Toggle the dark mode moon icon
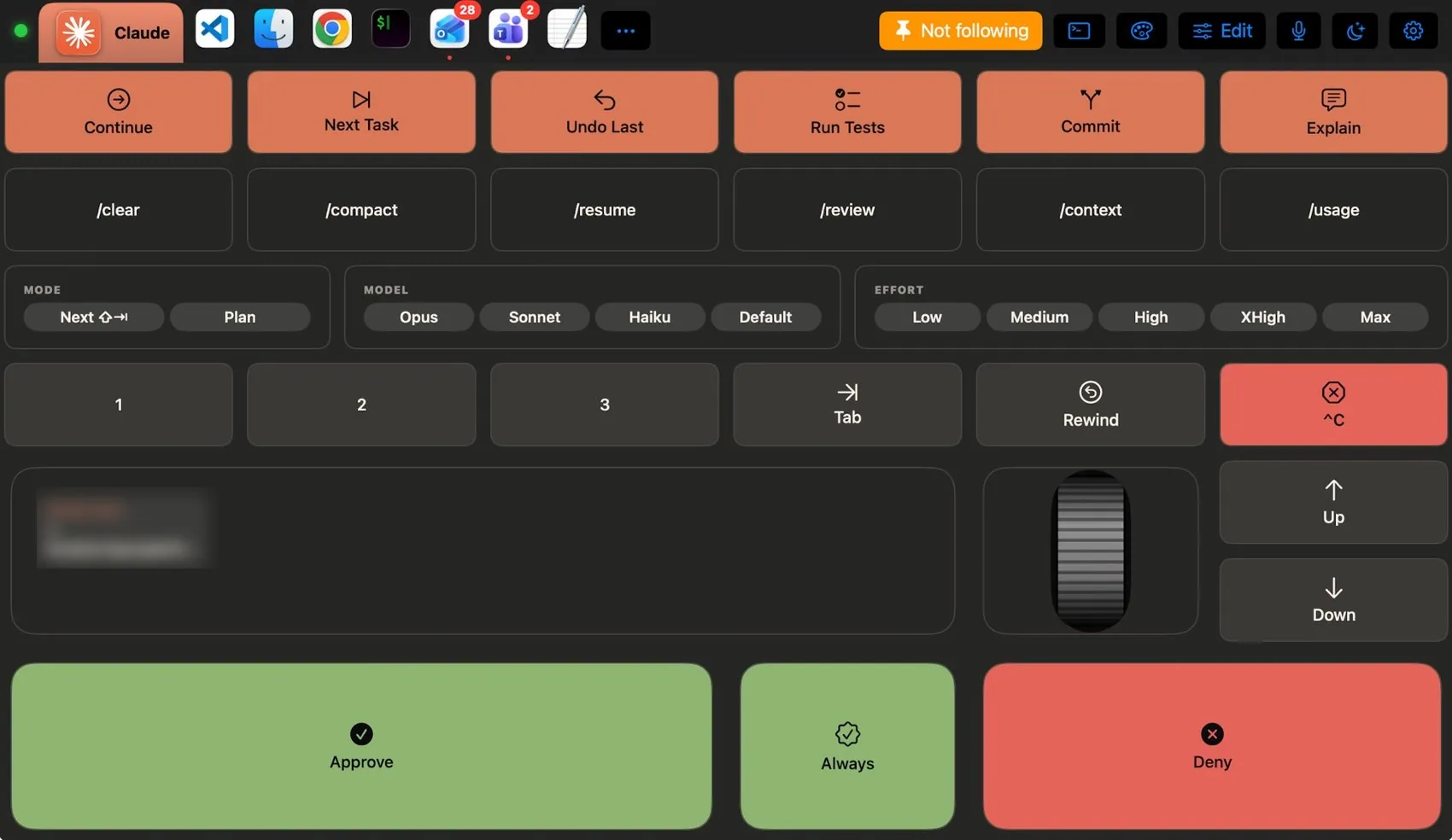Screen dimensions: 1452x840 pyautogui.click(x=1355, y=31)
